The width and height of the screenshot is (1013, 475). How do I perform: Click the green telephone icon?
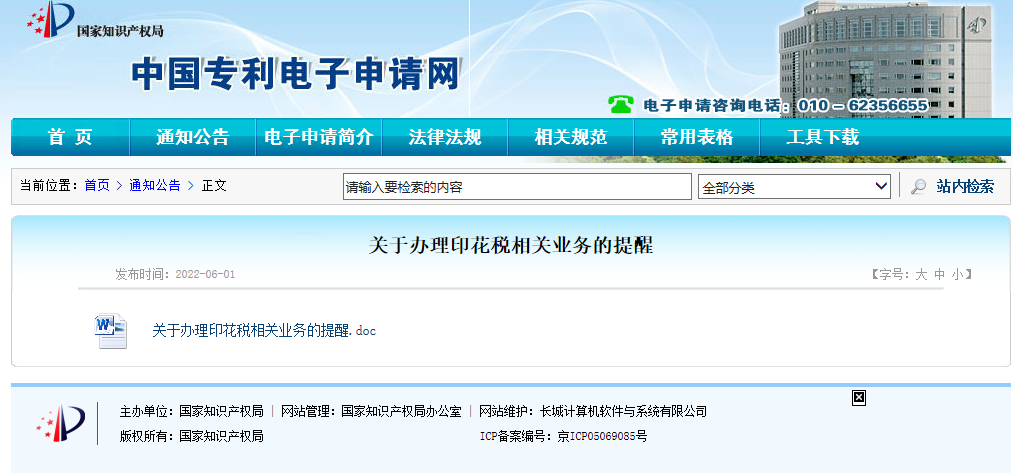point(621,104)
